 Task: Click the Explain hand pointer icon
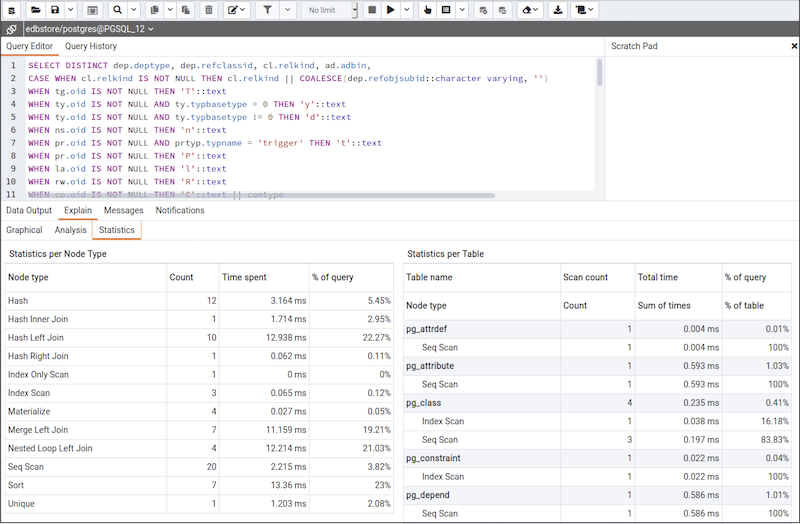[428, 10]
